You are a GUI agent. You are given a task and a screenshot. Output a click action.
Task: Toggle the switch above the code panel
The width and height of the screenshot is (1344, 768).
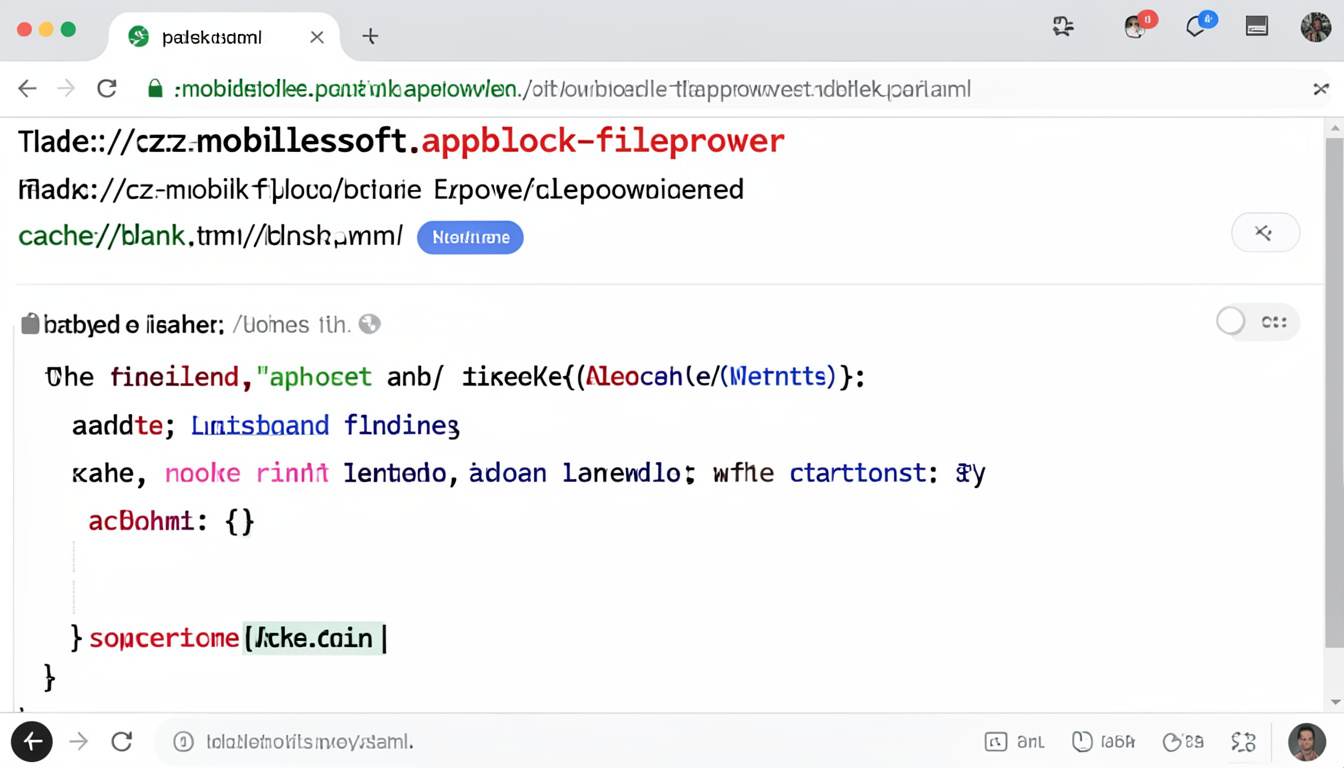point(1231,321)
